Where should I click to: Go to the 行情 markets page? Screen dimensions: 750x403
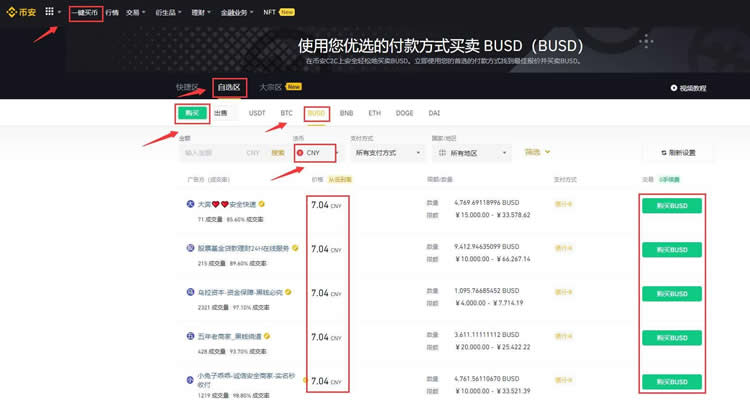[x=112, y=12]
